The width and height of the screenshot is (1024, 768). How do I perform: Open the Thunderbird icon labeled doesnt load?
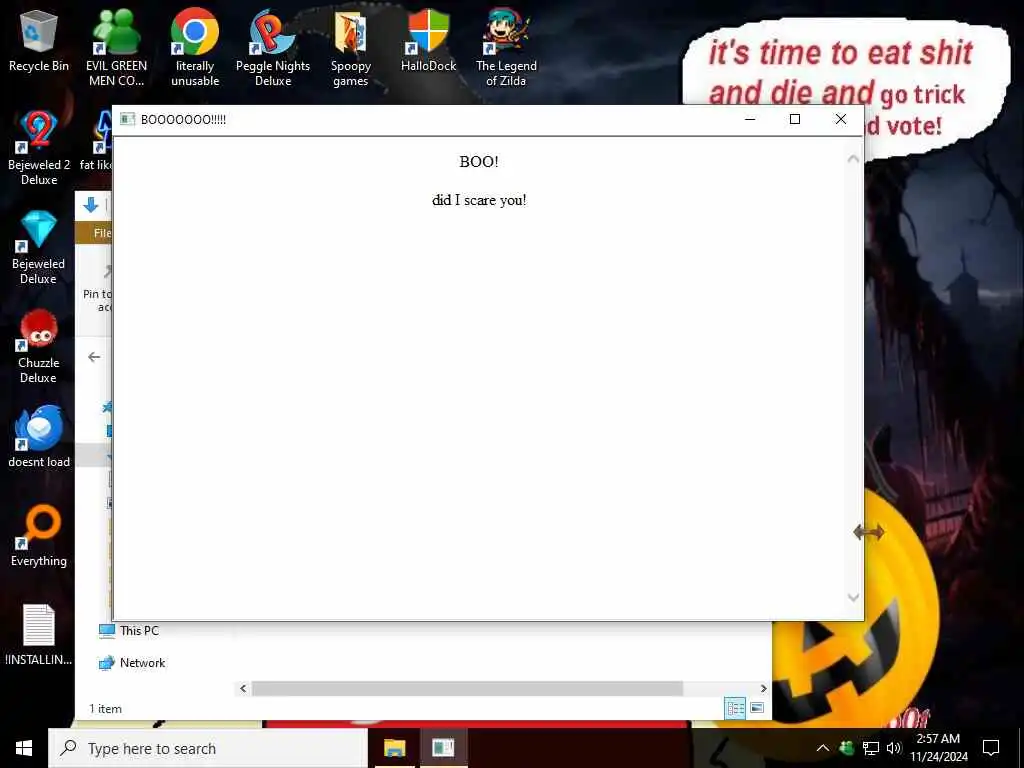[x=39, y=436]
